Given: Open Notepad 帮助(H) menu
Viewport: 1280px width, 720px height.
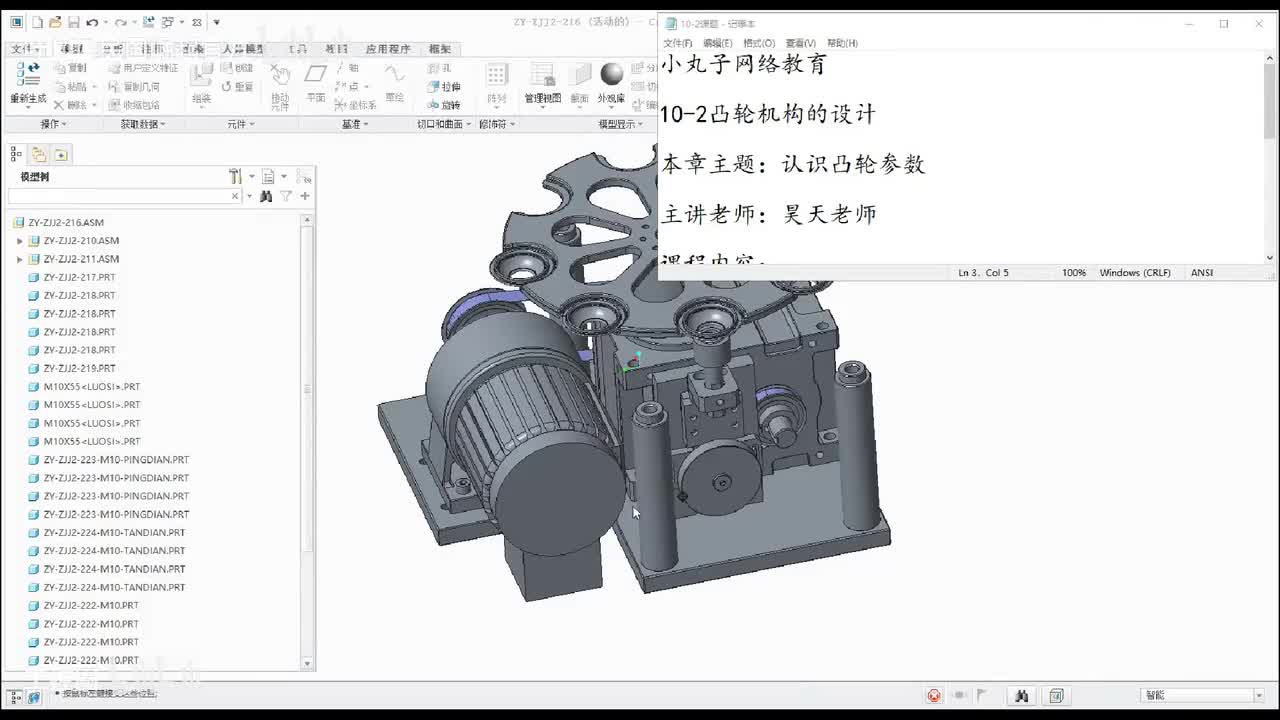Looking at the screenshot, I should [842, 43].
